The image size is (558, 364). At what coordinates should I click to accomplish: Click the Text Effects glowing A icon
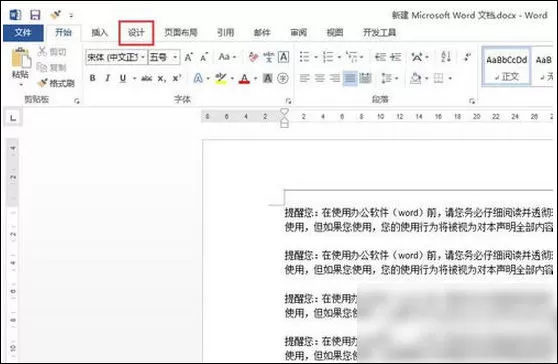tap(198, 78)
